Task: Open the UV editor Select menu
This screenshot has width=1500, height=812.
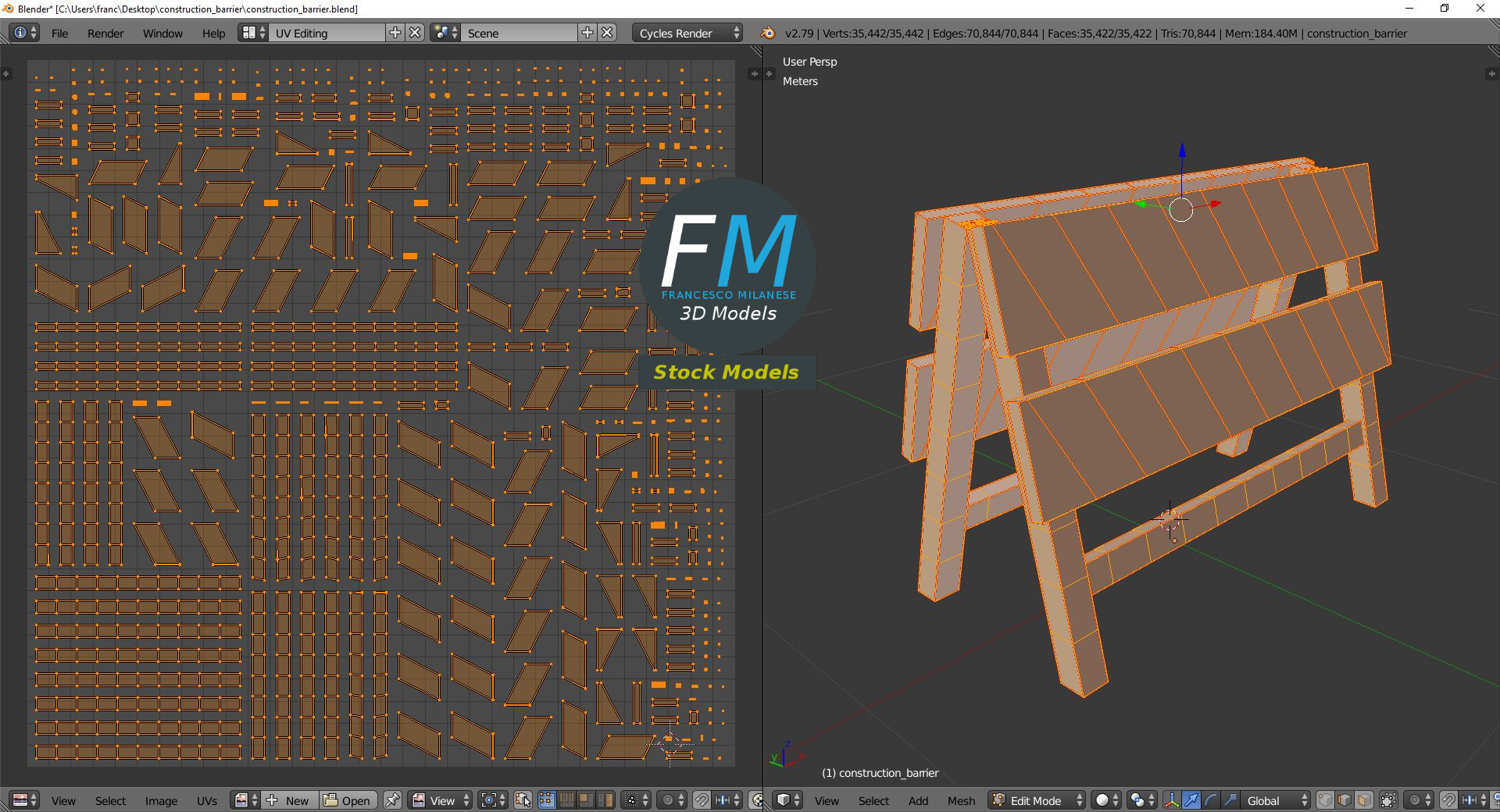Action: [x=110, y=801]
